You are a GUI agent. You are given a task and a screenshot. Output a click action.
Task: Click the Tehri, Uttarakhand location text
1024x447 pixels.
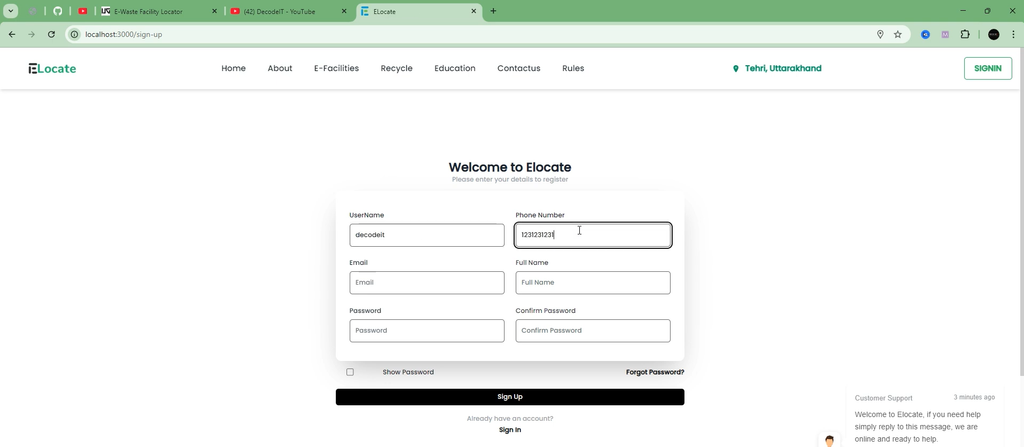(783, 69)
